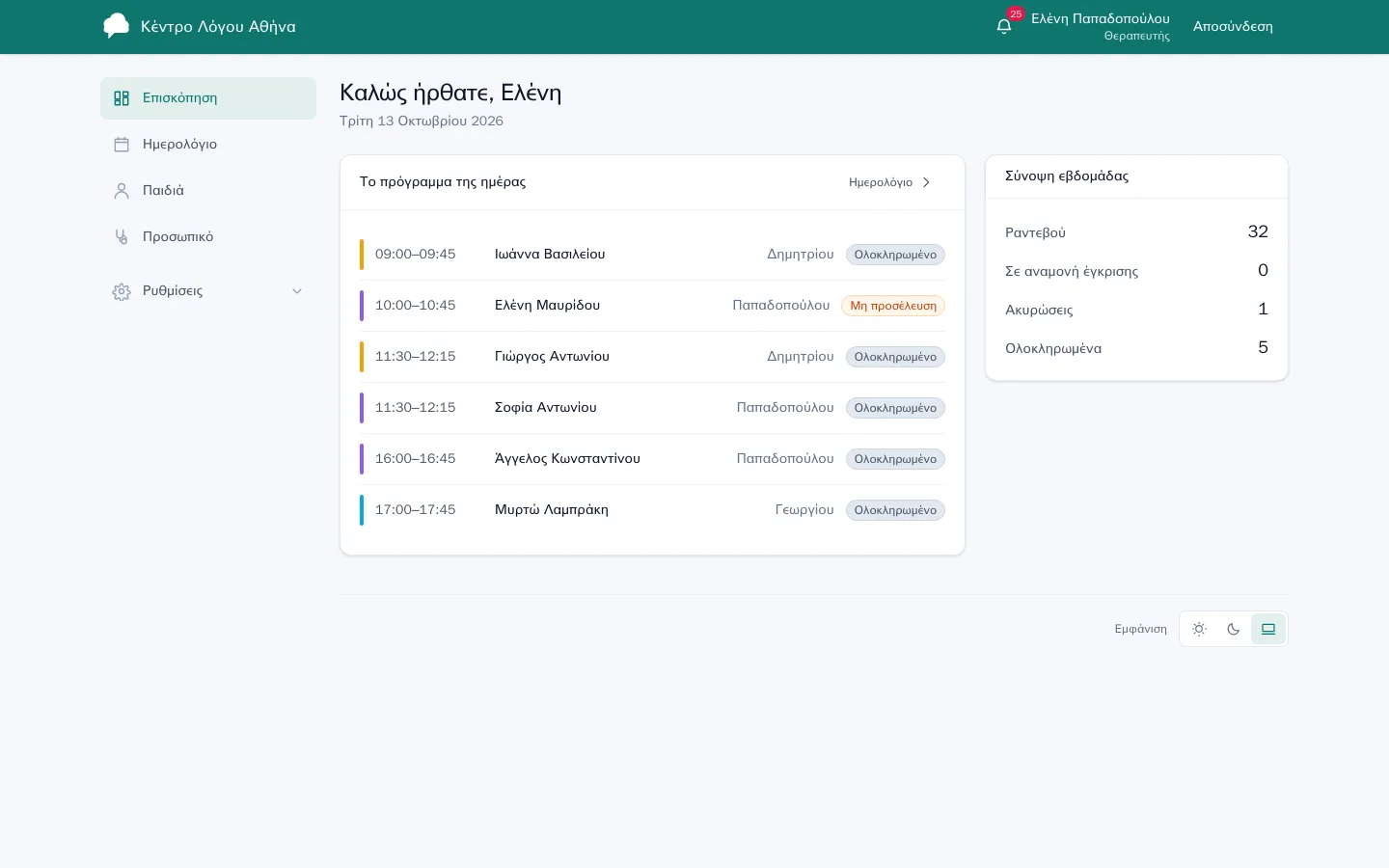Select Μυρτώ Λαμπράκη appointment

tap(652, 510)
